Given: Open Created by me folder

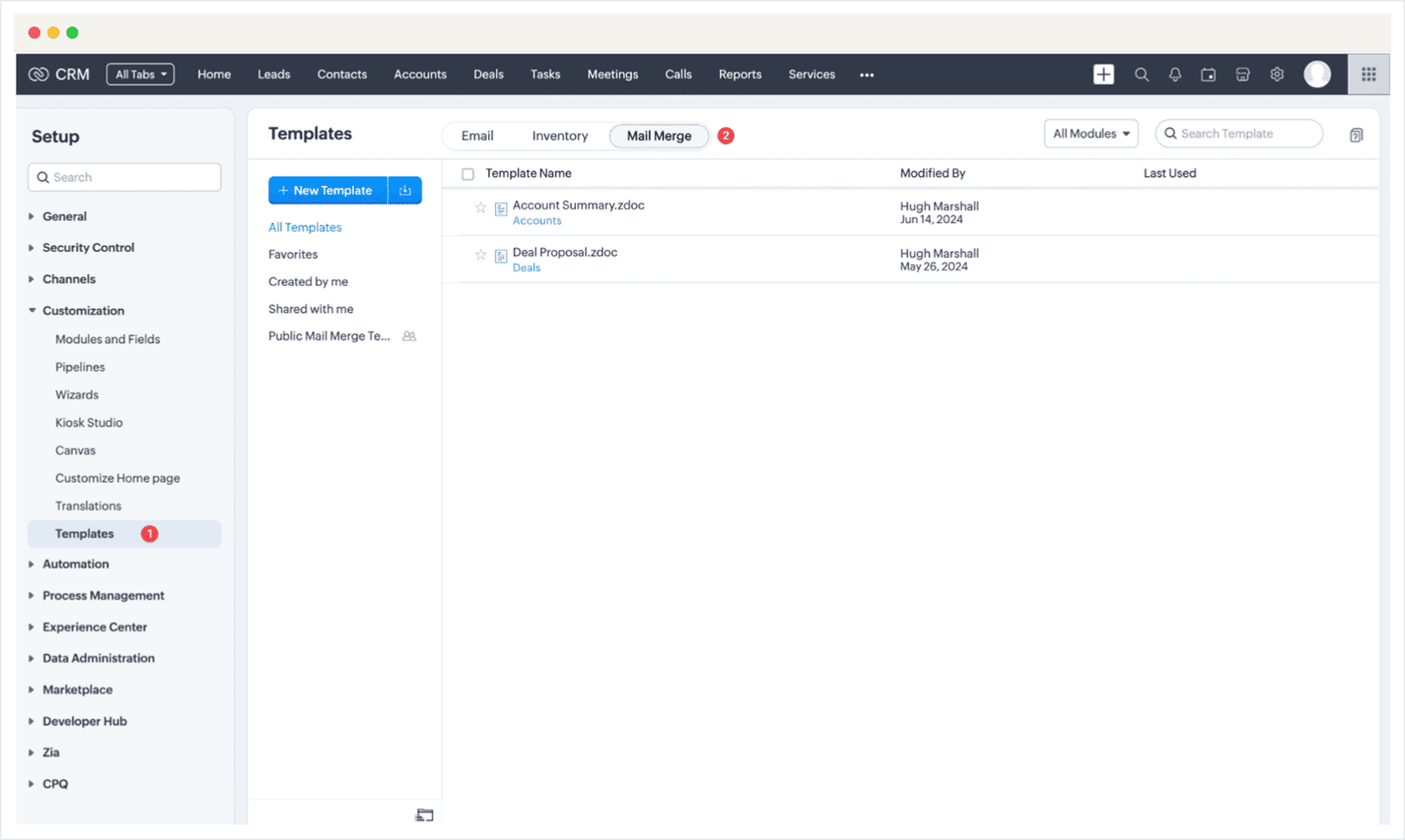Looking at the screenshot, I should [308, 282].
